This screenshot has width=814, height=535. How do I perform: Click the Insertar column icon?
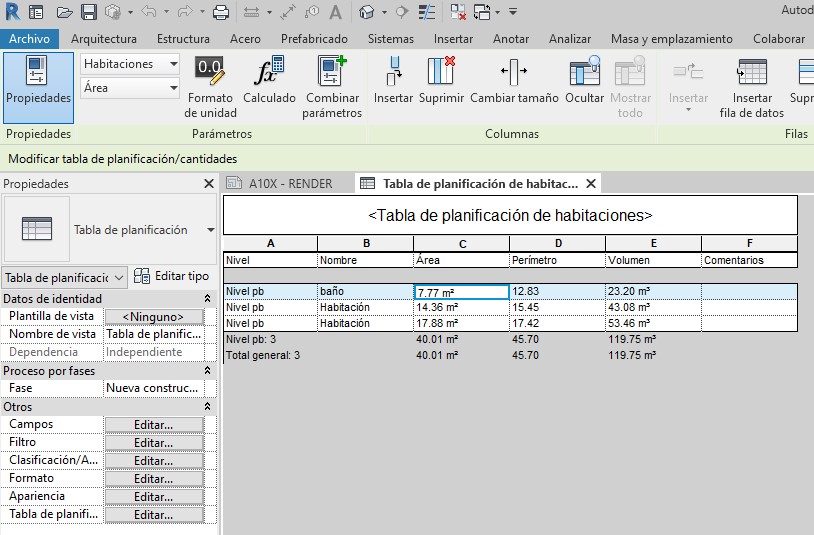[x=393, y=73]
